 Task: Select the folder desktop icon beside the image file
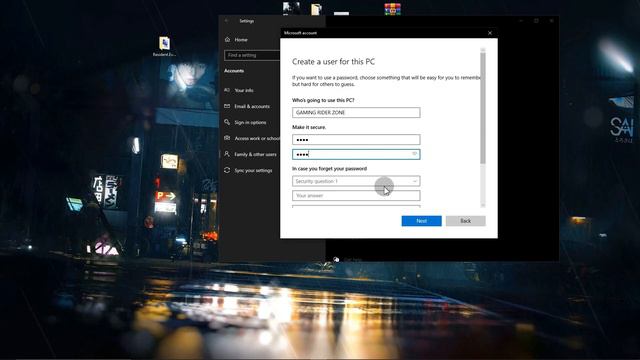point(316,9)
